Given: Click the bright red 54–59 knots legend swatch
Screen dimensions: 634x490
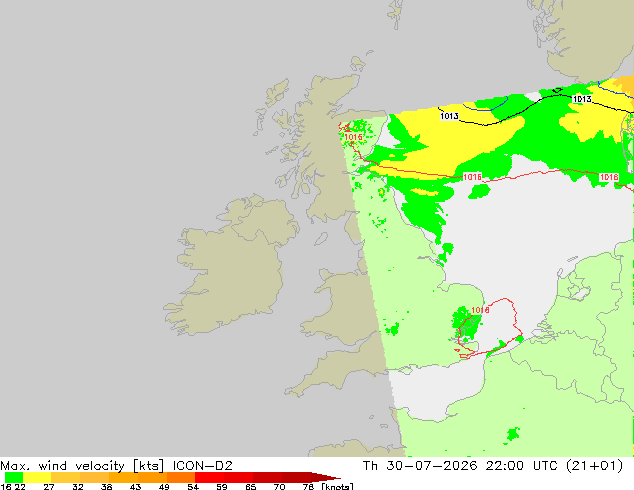Looking at the screenshot, I should 209,477.
